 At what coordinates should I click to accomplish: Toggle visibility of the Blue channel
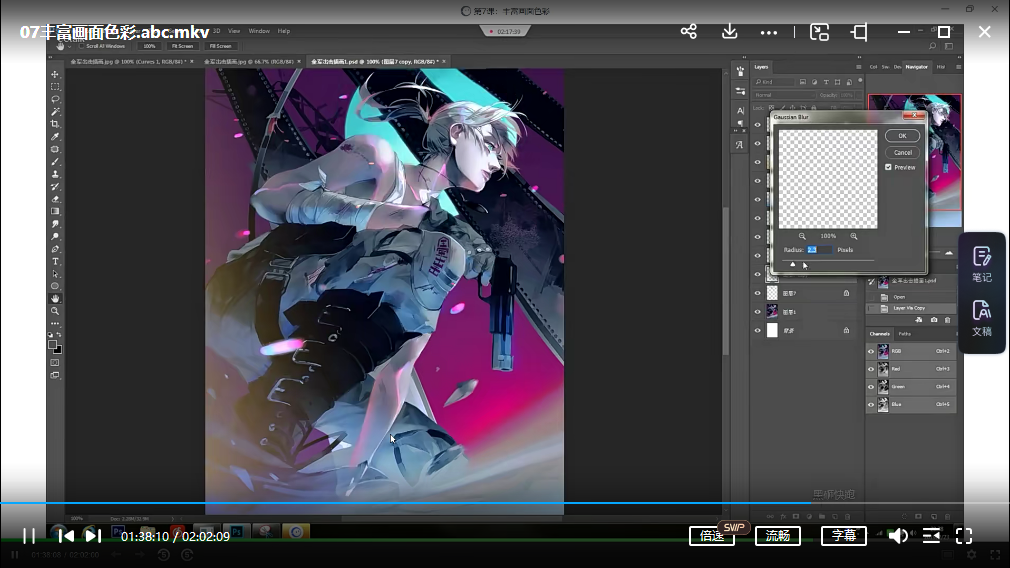click(x=871, y=404)
